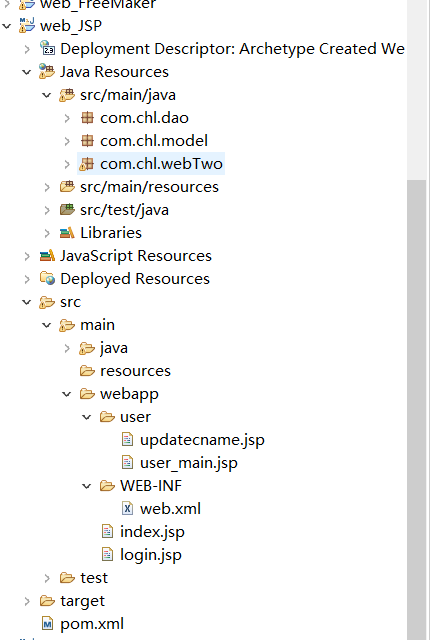Click the updatecname.jsp file icon
The image size is (430, 640).
[127, 440]
